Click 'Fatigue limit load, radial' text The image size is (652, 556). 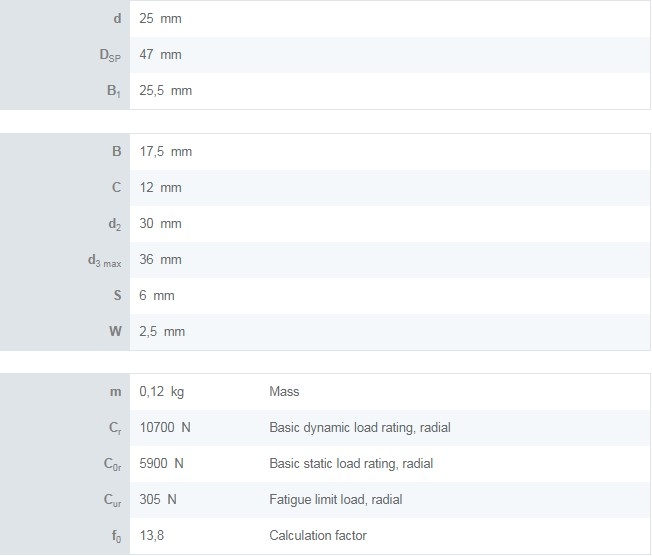336,499
